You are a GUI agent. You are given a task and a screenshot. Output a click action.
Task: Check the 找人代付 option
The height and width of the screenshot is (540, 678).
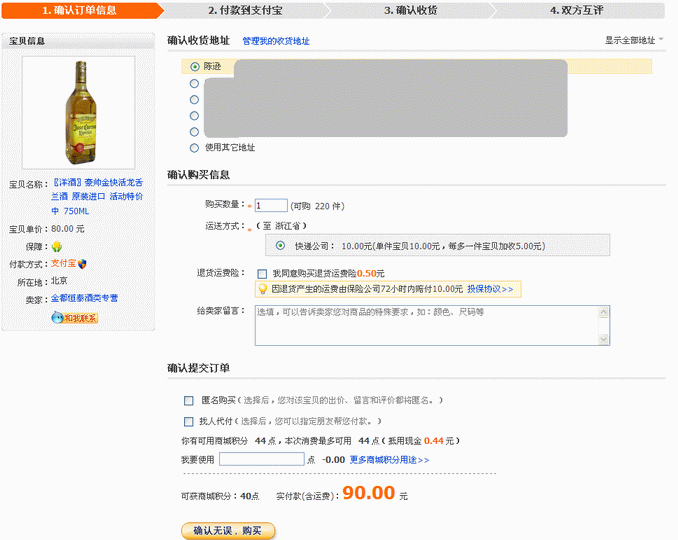point(189,421)
